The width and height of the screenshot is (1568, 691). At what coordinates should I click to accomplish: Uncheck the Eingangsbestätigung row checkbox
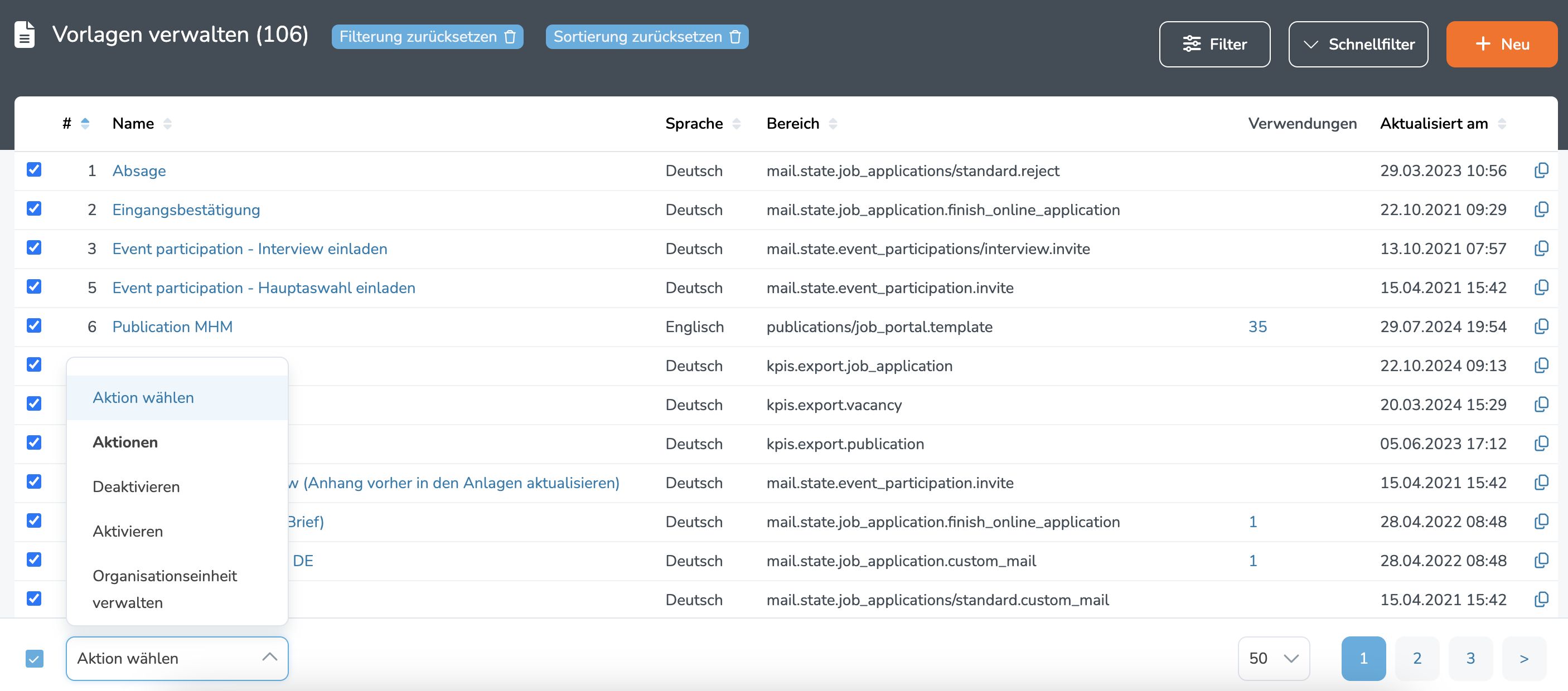click(x=34, y=208)
